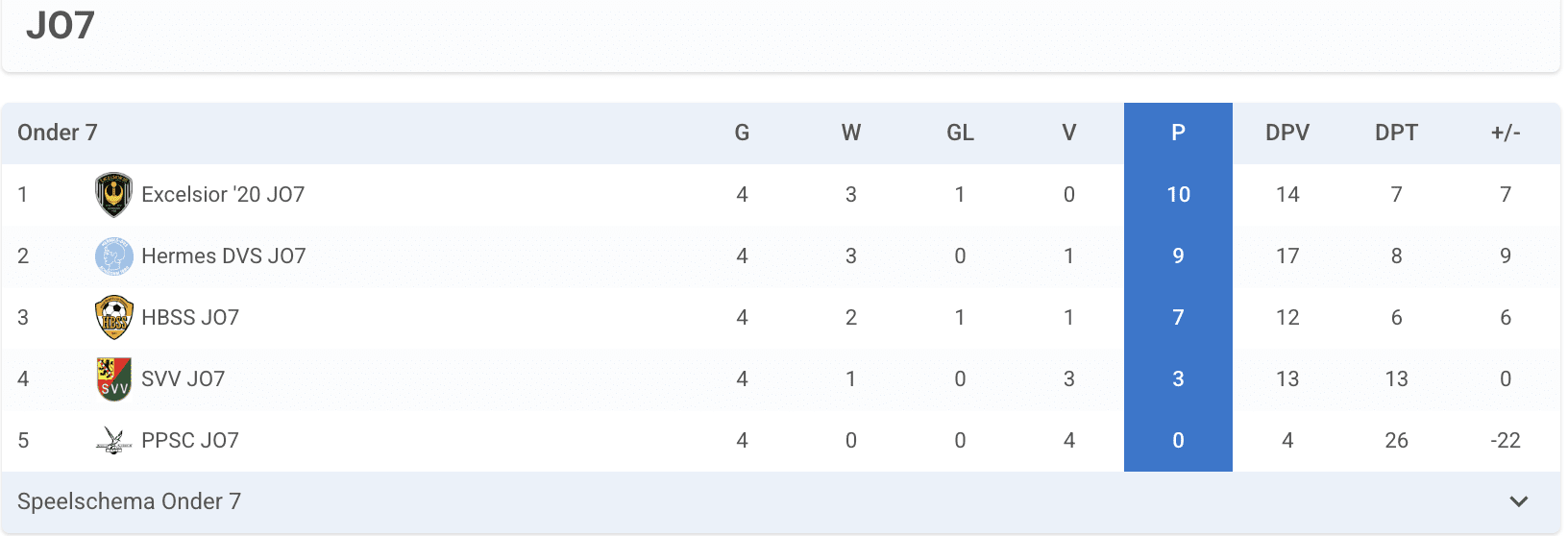Viewport: 1568px width, 536px height.
Task: Select the HBSS JO7 team name
Action: [190, 317]
